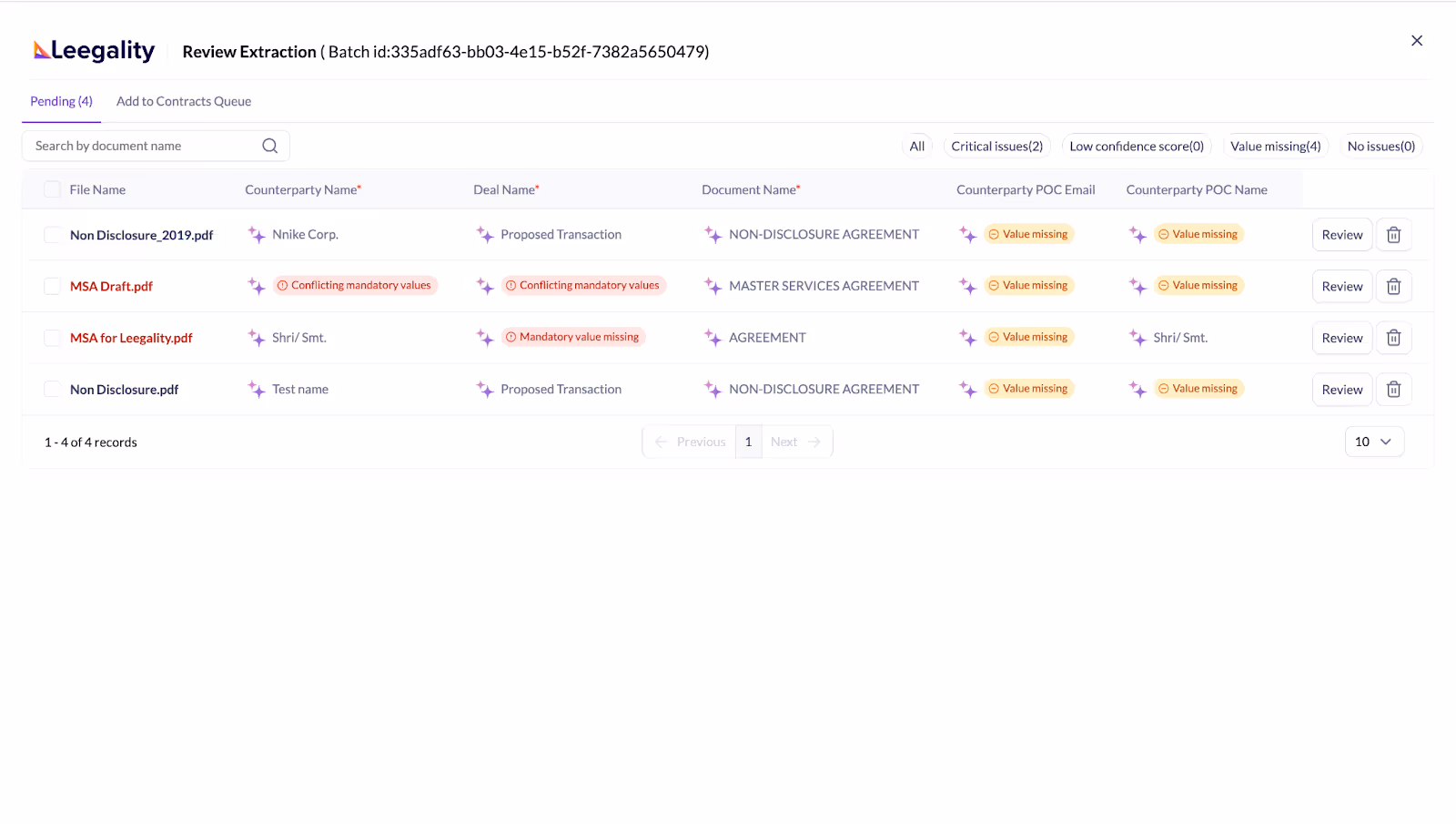The image size is (1456, 824).
Task: Click Conflicting mandatory values badge under Deal Name
Action: (583, 286)
